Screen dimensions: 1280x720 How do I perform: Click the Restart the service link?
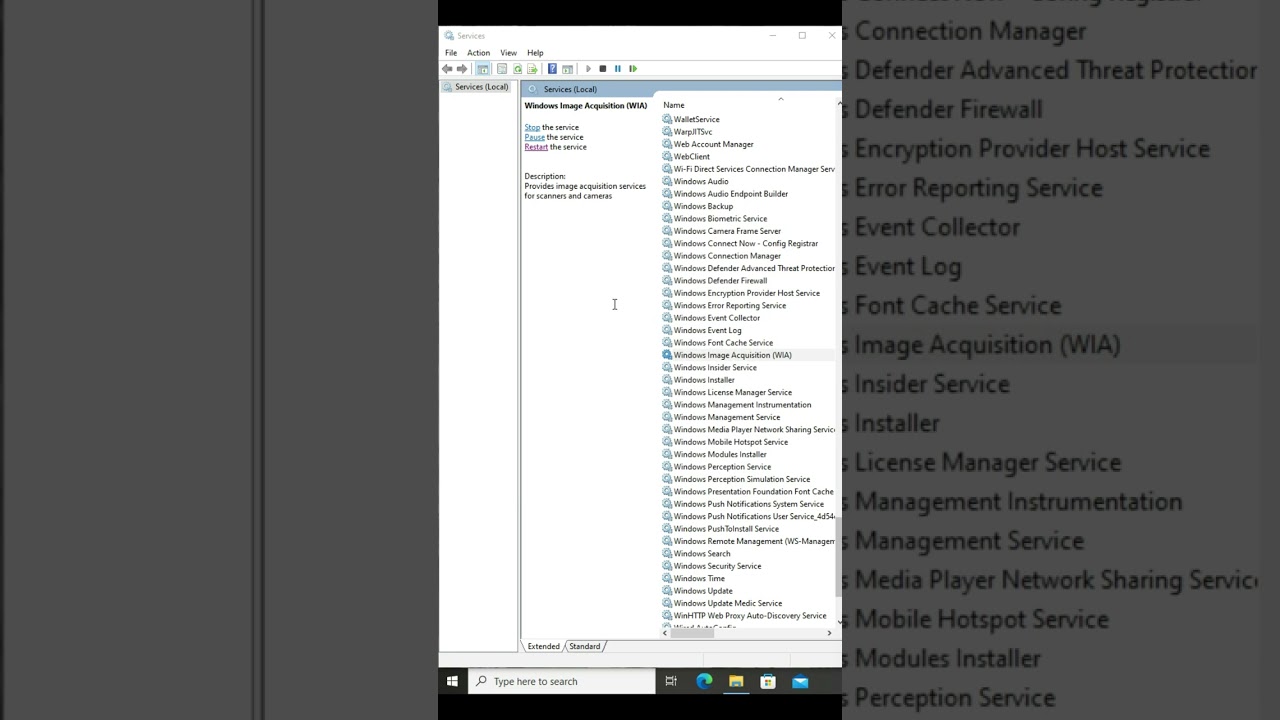pyautogui.click(x=536, y=147)
